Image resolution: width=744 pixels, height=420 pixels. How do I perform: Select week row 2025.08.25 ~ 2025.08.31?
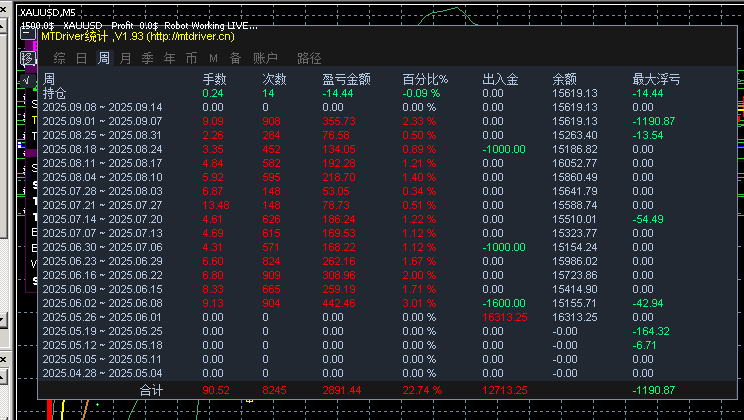point(102,135)
